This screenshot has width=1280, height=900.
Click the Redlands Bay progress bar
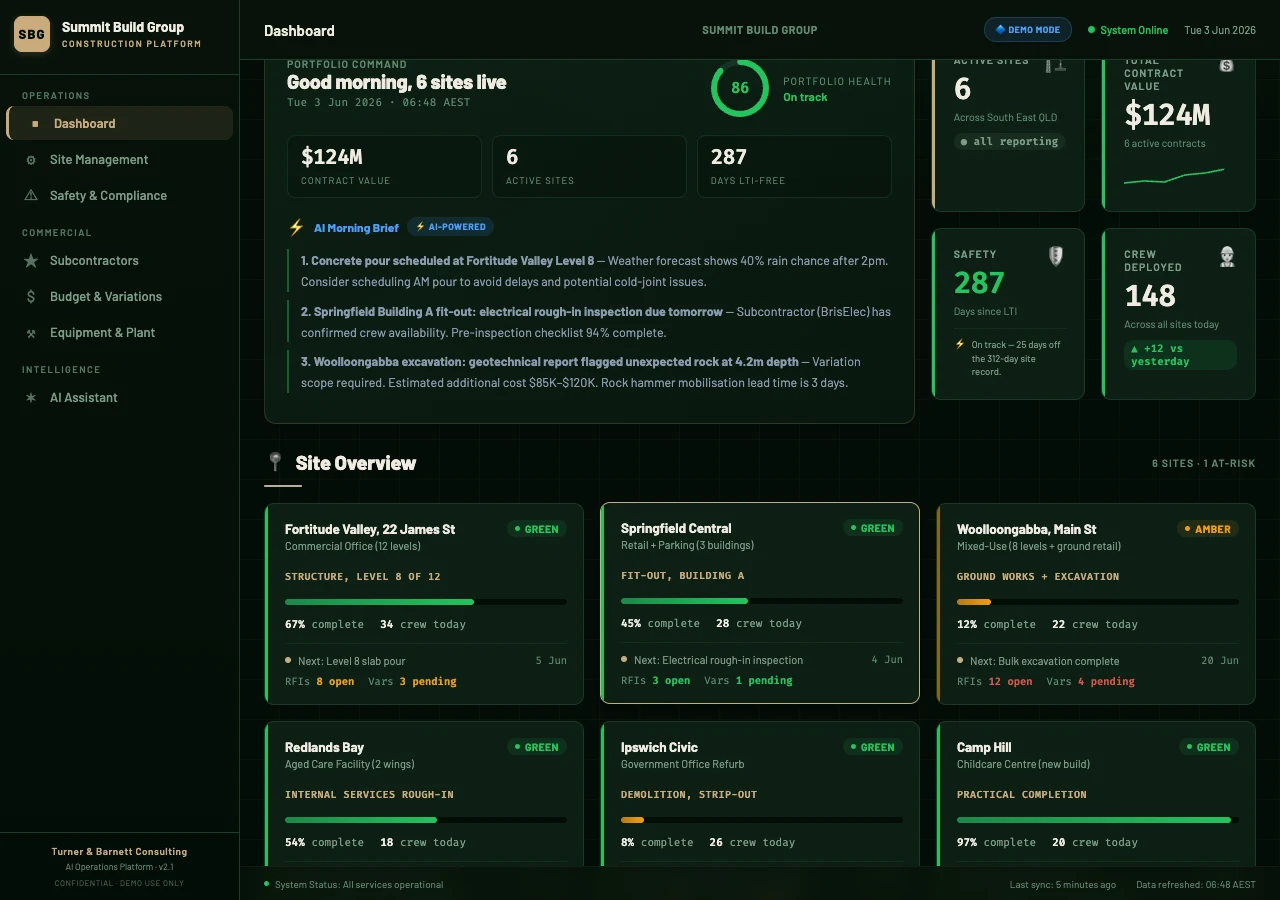coord(426,820)
